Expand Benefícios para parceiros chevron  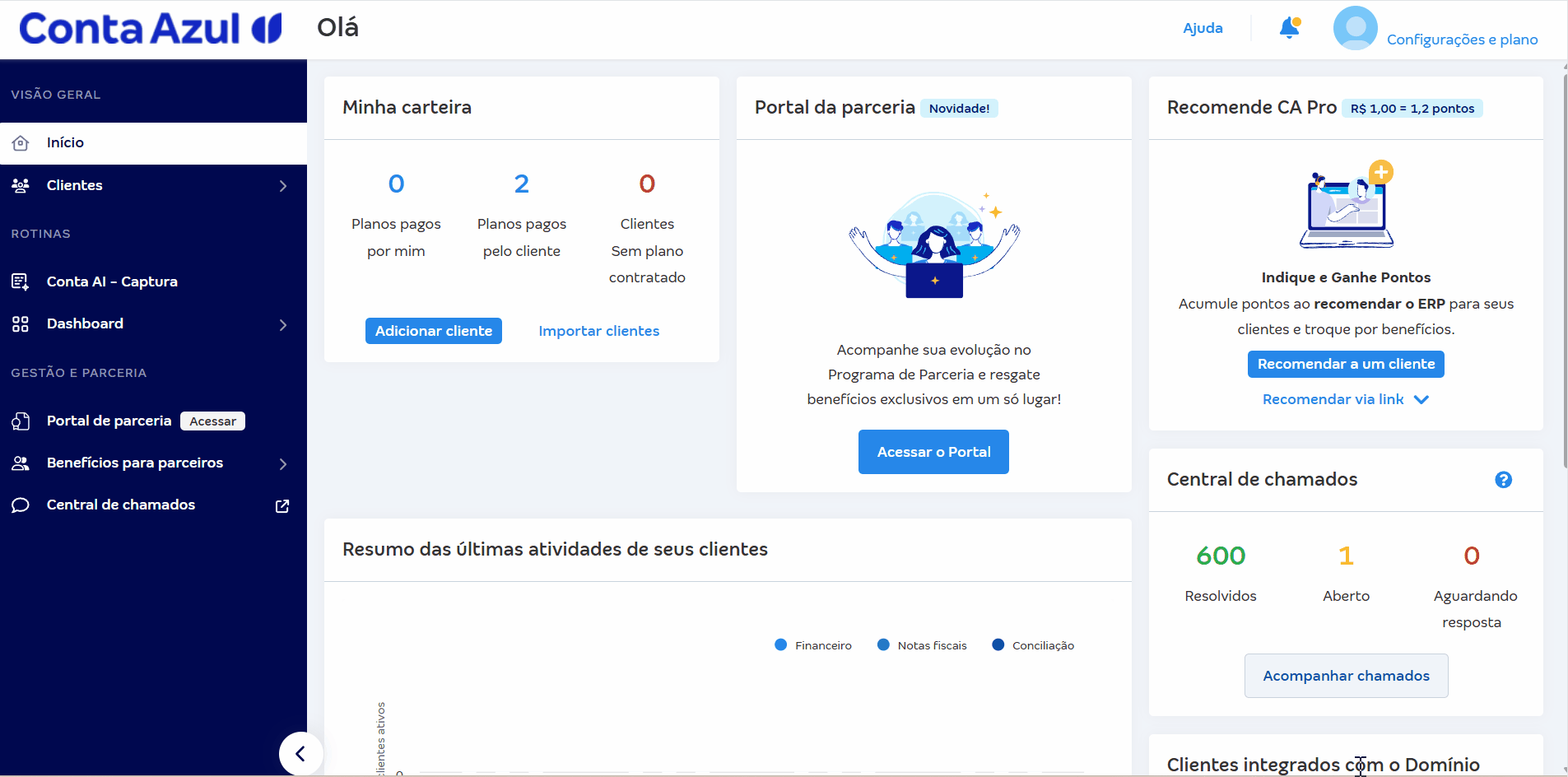pyautogui.click(x=283, y=464)
